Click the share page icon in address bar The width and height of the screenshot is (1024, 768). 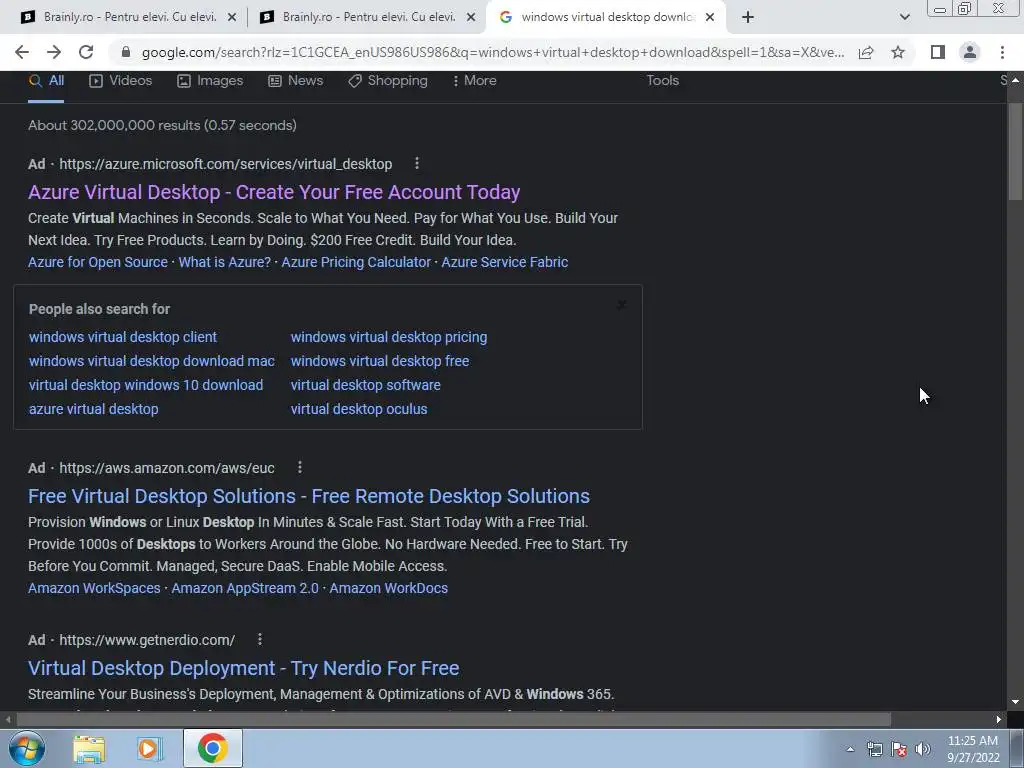pos(866,52)
